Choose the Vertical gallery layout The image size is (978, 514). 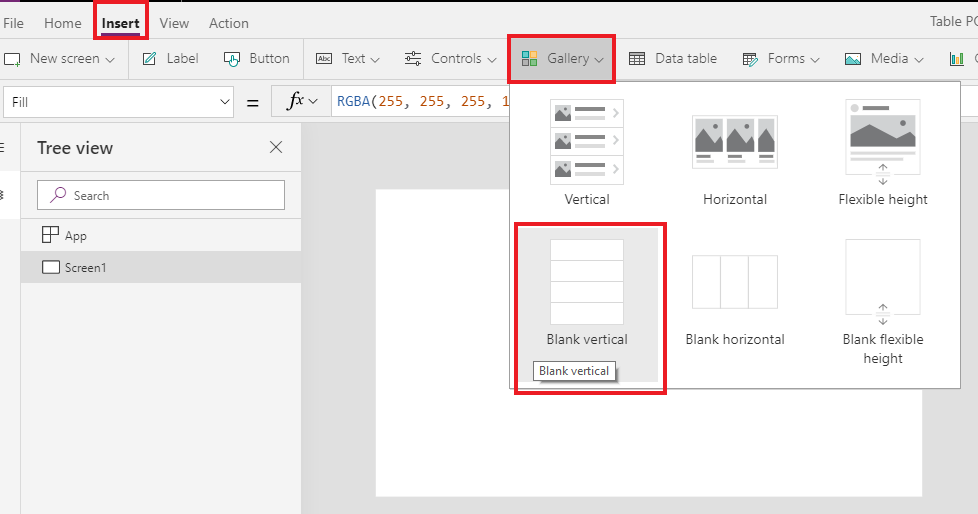587,153
